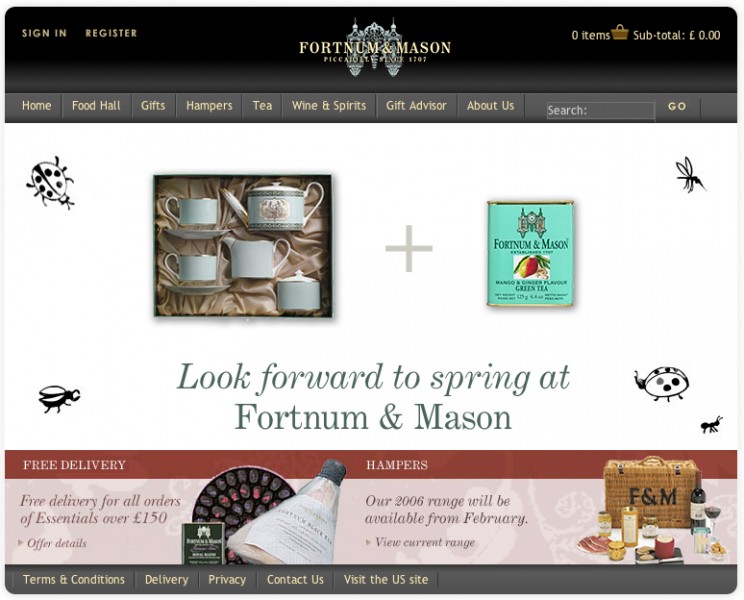The image size is (744, 600).
Task: Click the GO search button
Action: coord(677,106)
